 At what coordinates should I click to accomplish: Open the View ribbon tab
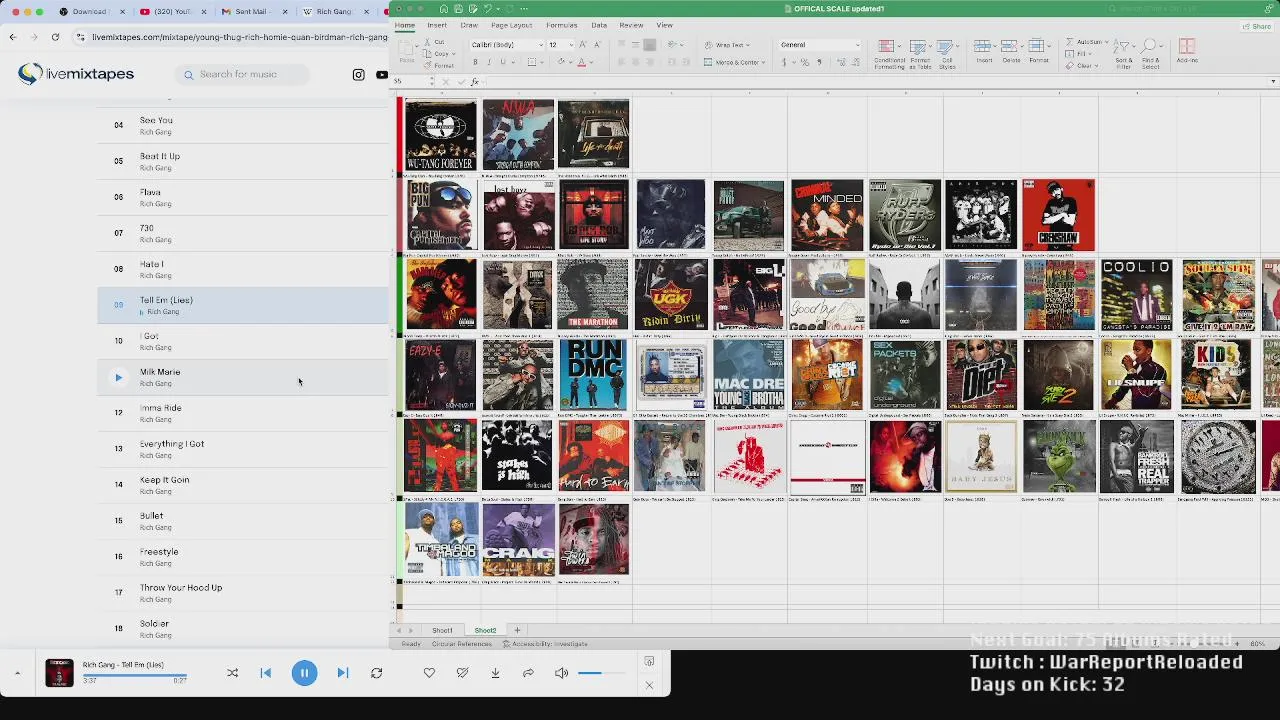(664, 25)
